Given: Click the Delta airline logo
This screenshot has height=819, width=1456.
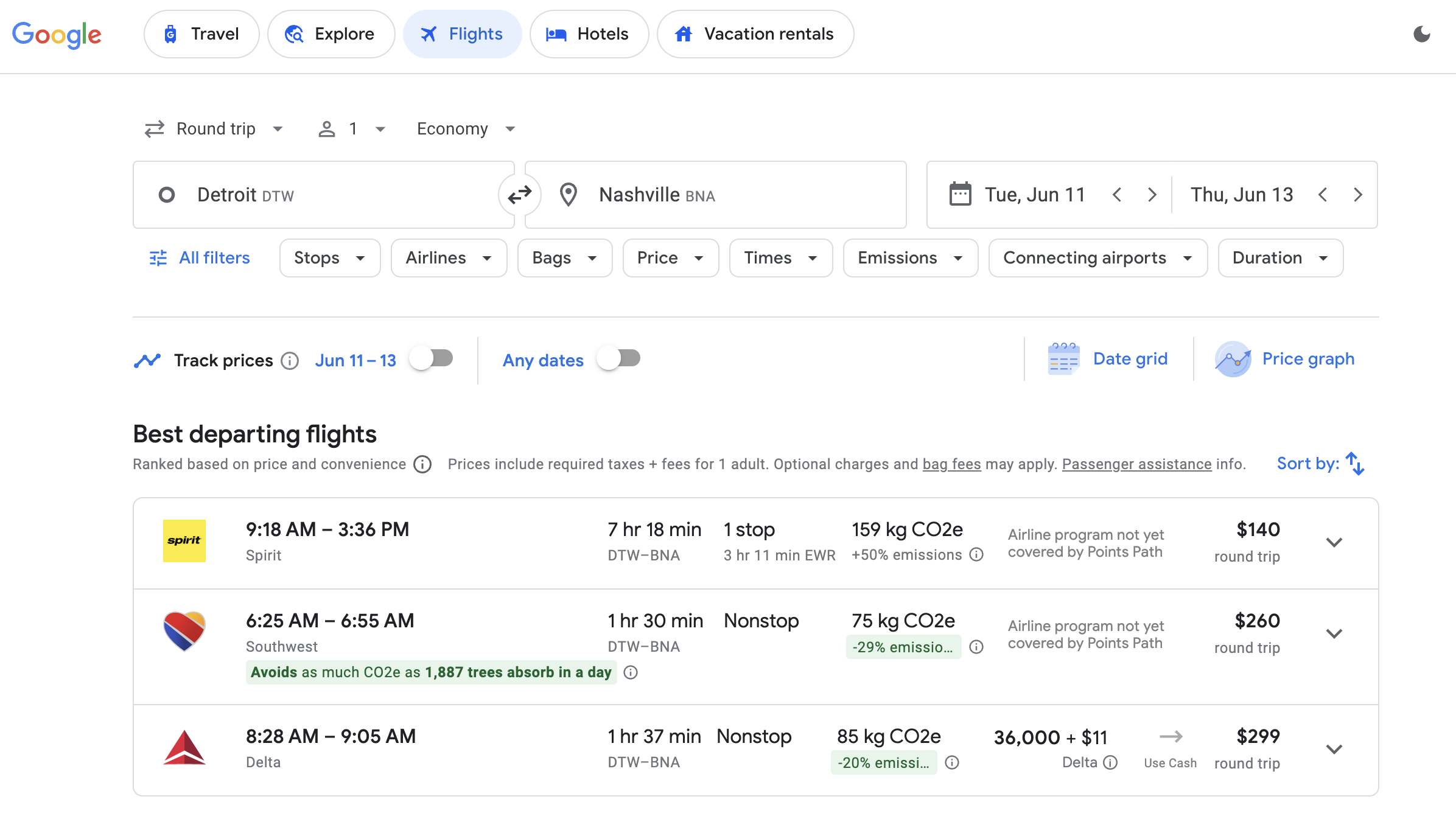Looking at the screenshot, I should [x=184, y=748].
